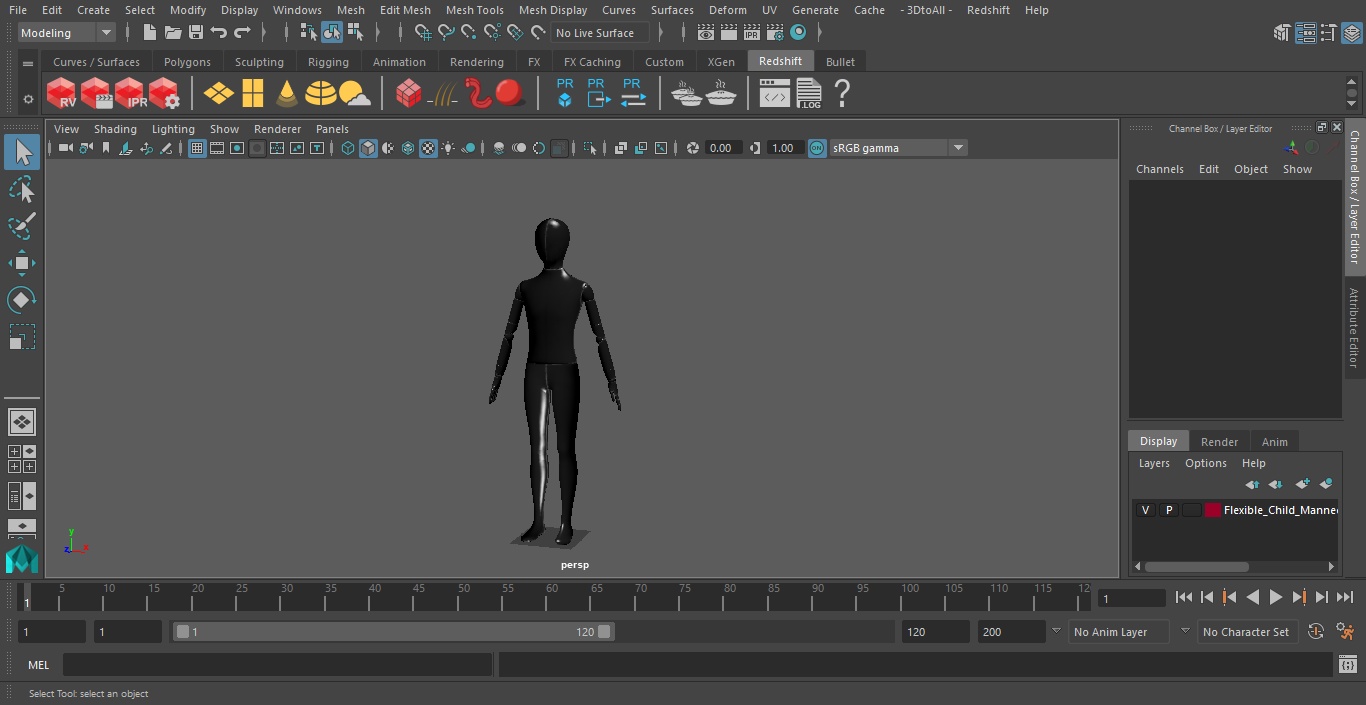Screen dimensions: 1366x705
Task: Open the sRGB gamma view transform dropdown
Action: (x=897, y=148)
